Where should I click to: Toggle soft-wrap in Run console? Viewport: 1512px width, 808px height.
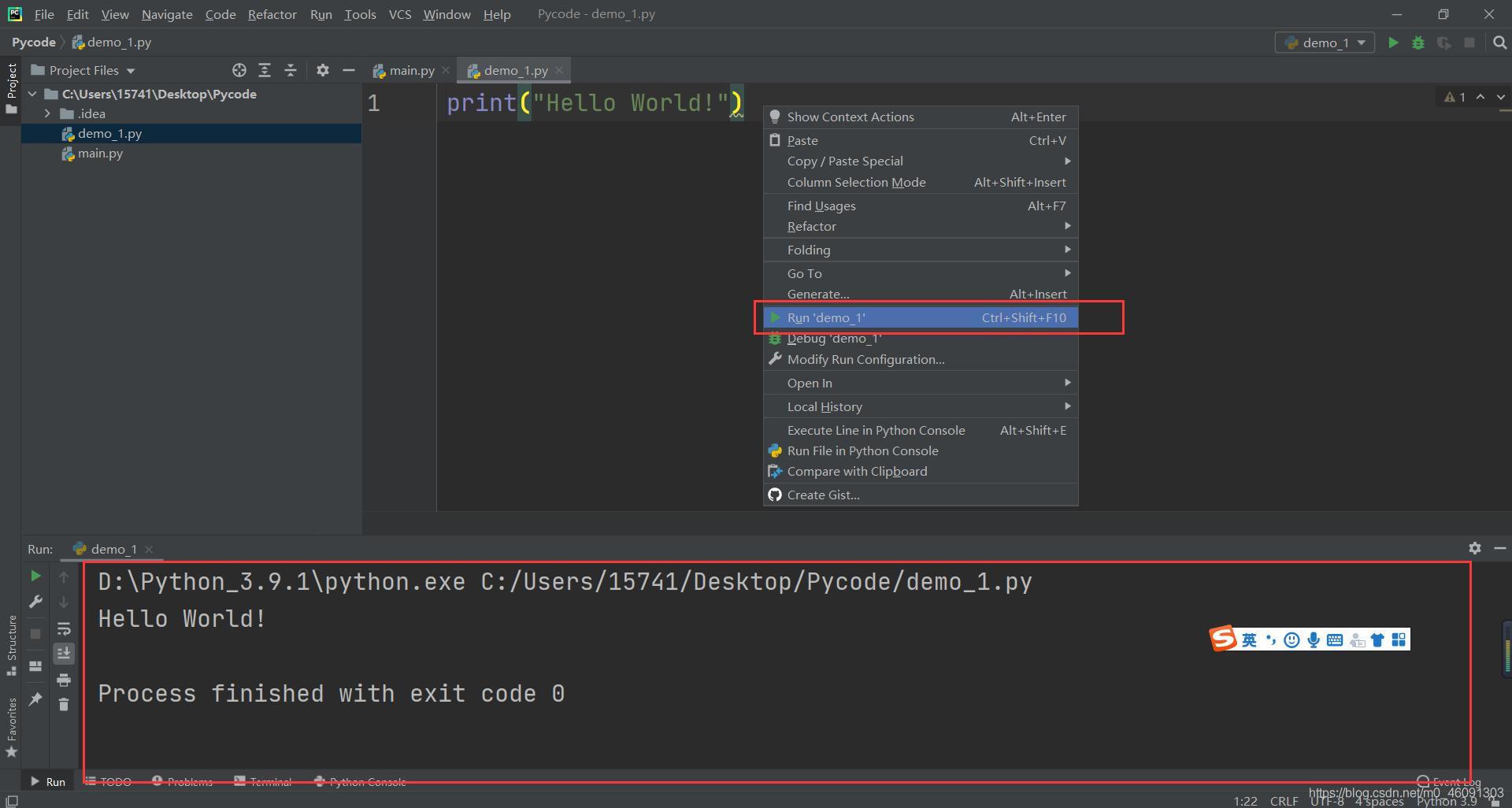point(64,628)
